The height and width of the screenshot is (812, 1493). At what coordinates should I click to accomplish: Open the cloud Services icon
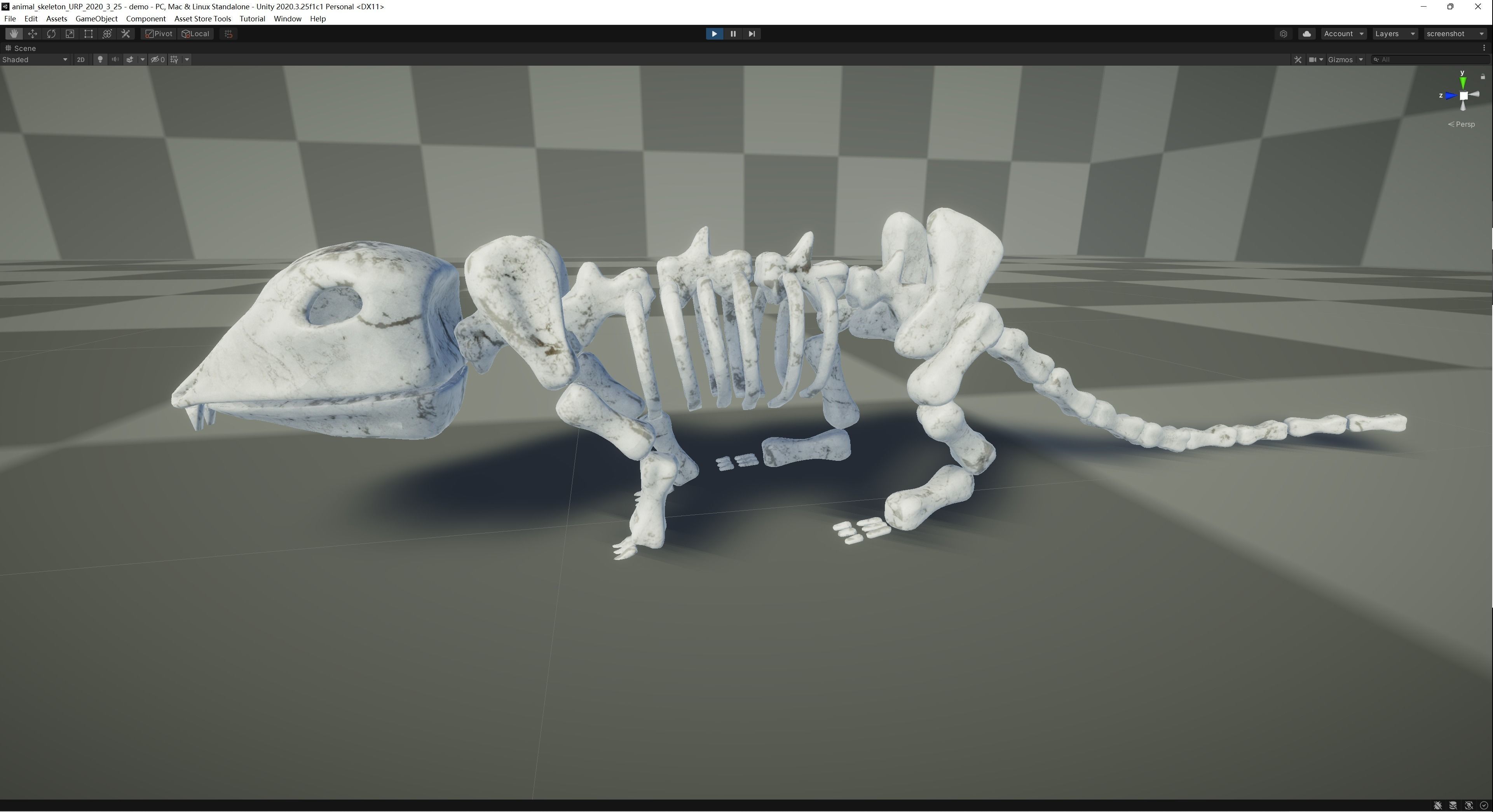(1306, 34)
